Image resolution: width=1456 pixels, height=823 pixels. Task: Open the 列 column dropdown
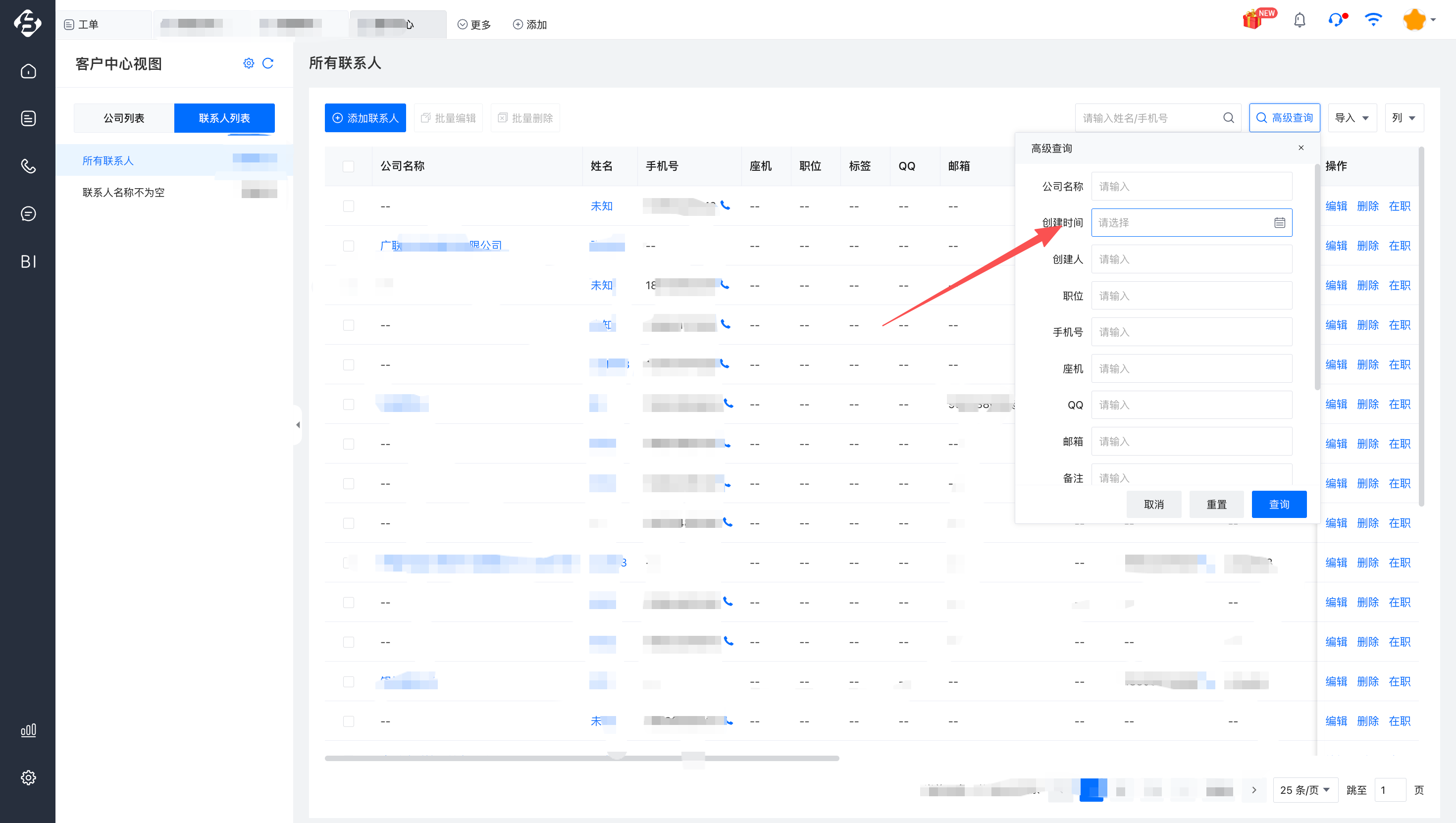tap(1404, 118)
